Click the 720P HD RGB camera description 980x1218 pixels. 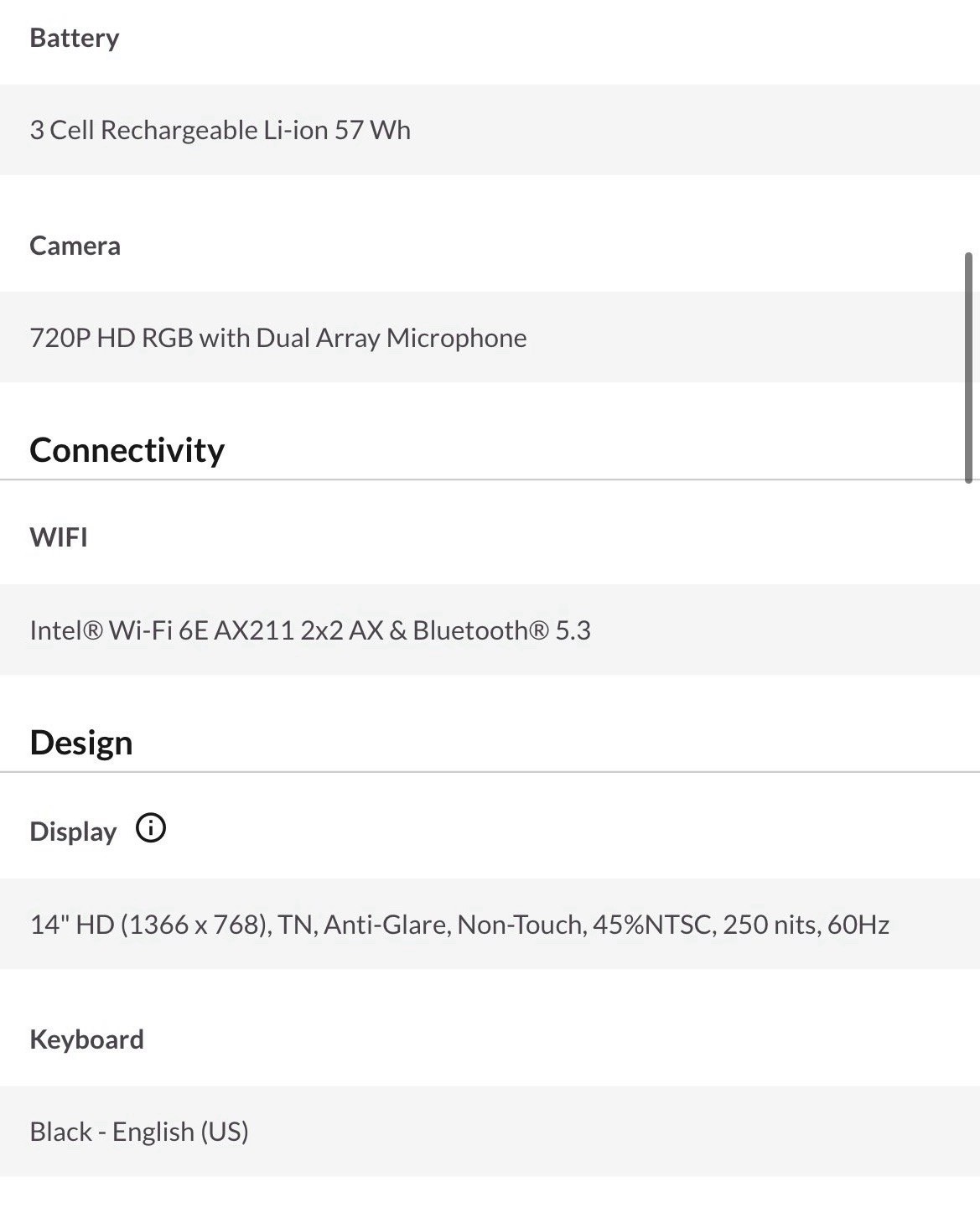(278, 338)
